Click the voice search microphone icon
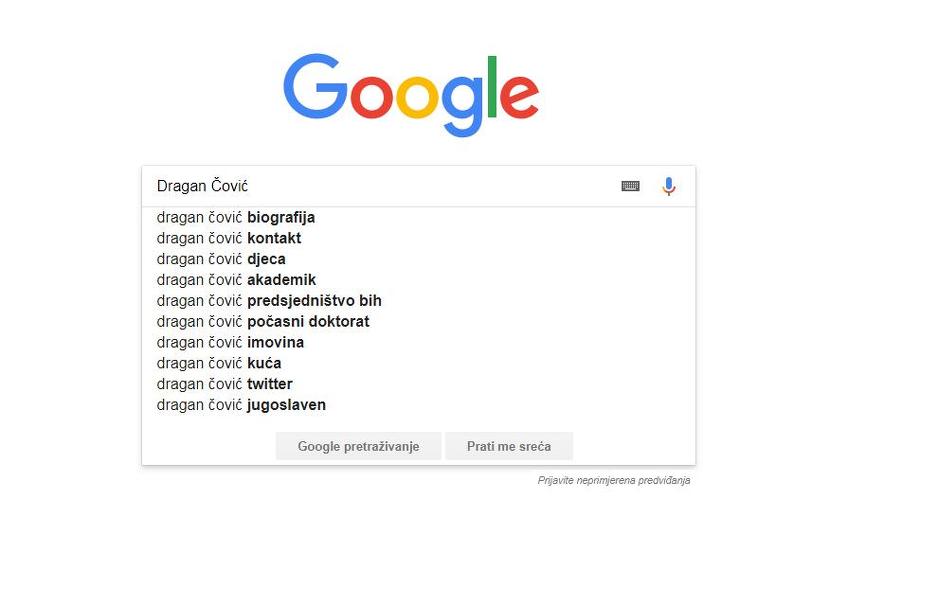 click(669, 186)
